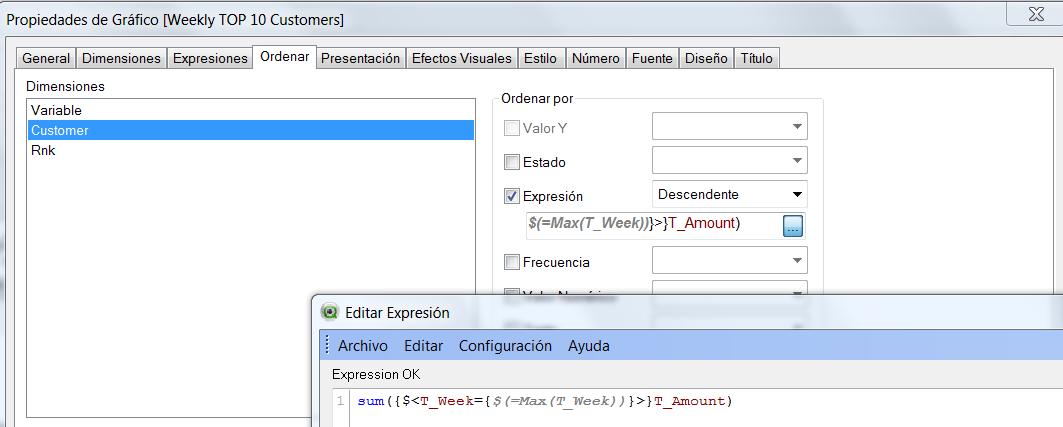Open the Archivo menu
The height and width of the screenshot is (427, 1063).
coord(363,346)
